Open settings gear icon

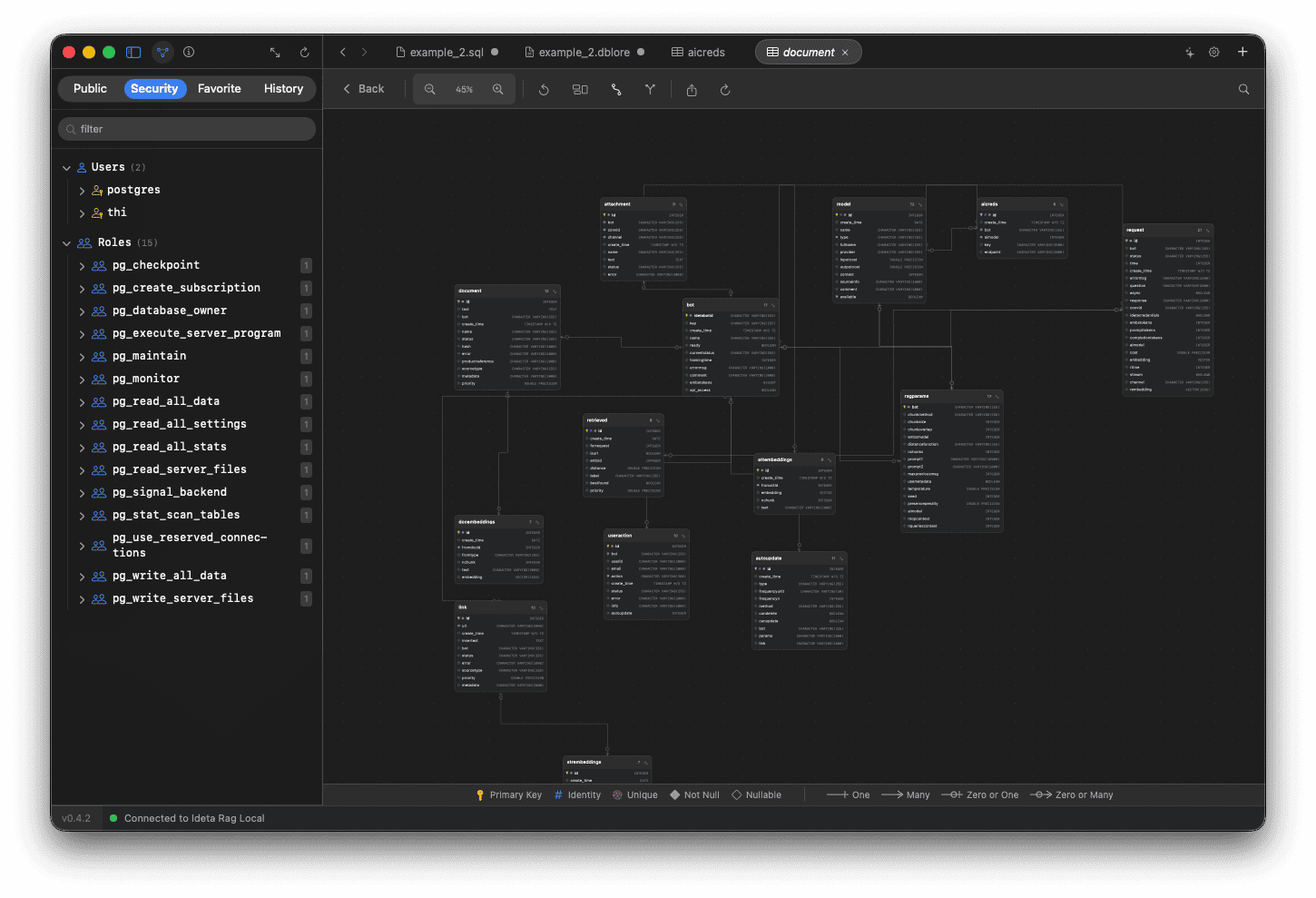tap(1214, 53)
